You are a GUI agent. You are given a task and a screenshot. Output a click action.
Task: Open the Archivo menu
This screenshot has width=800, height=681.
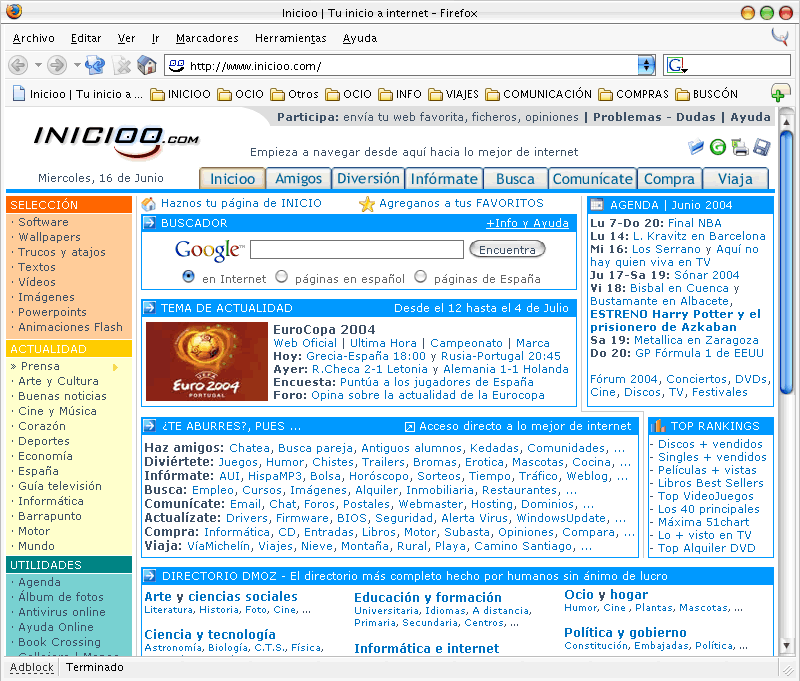click(34, 38)
